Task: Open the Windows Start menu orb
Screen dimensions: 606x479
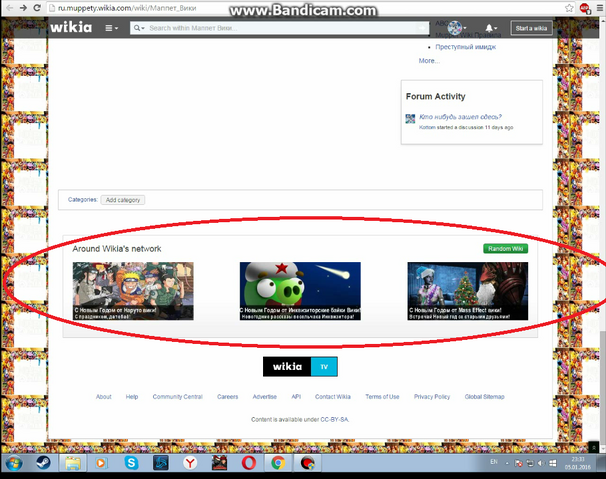Action: [14, 463]
